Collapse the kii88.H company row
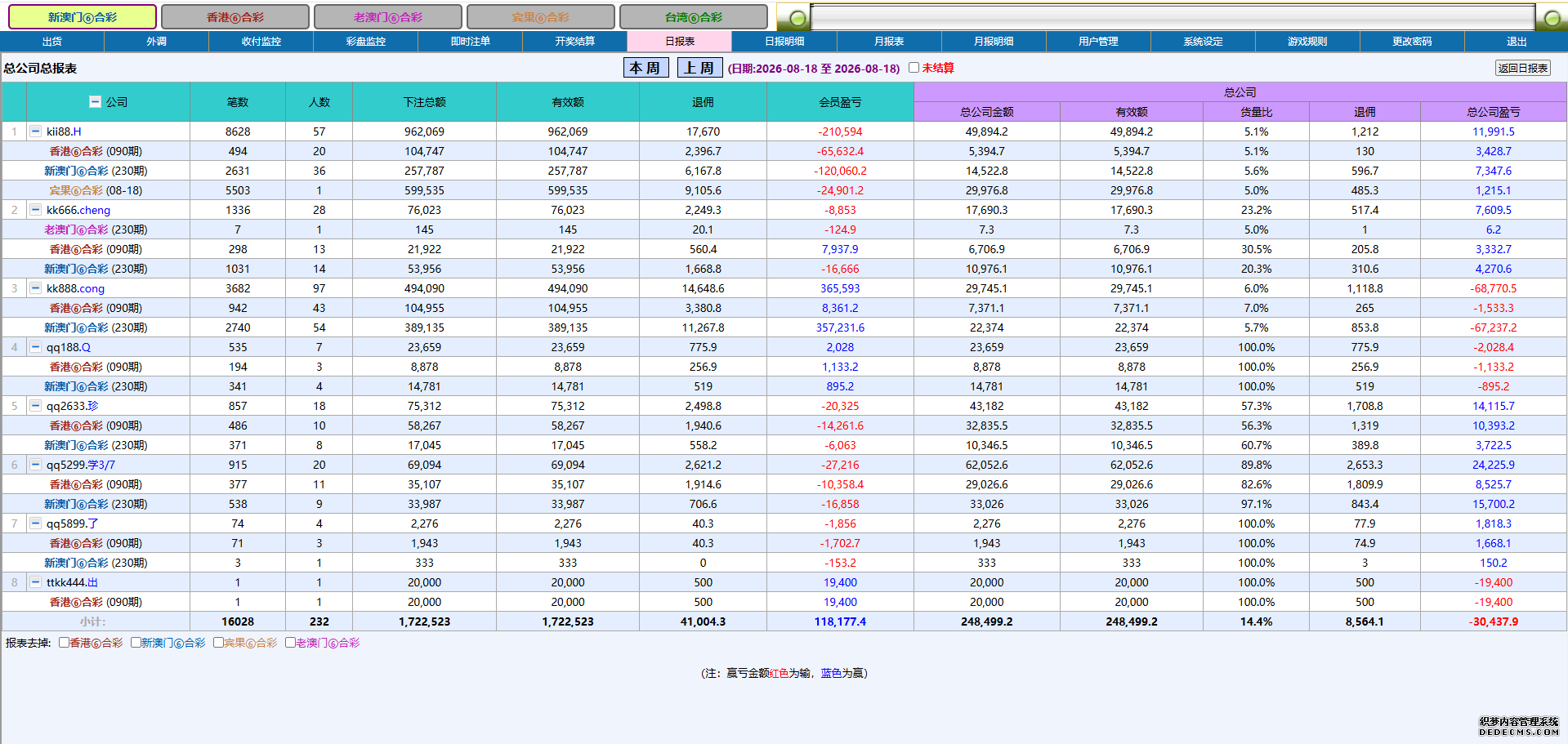Viewport: 1568px width, 744px height. 35,131
